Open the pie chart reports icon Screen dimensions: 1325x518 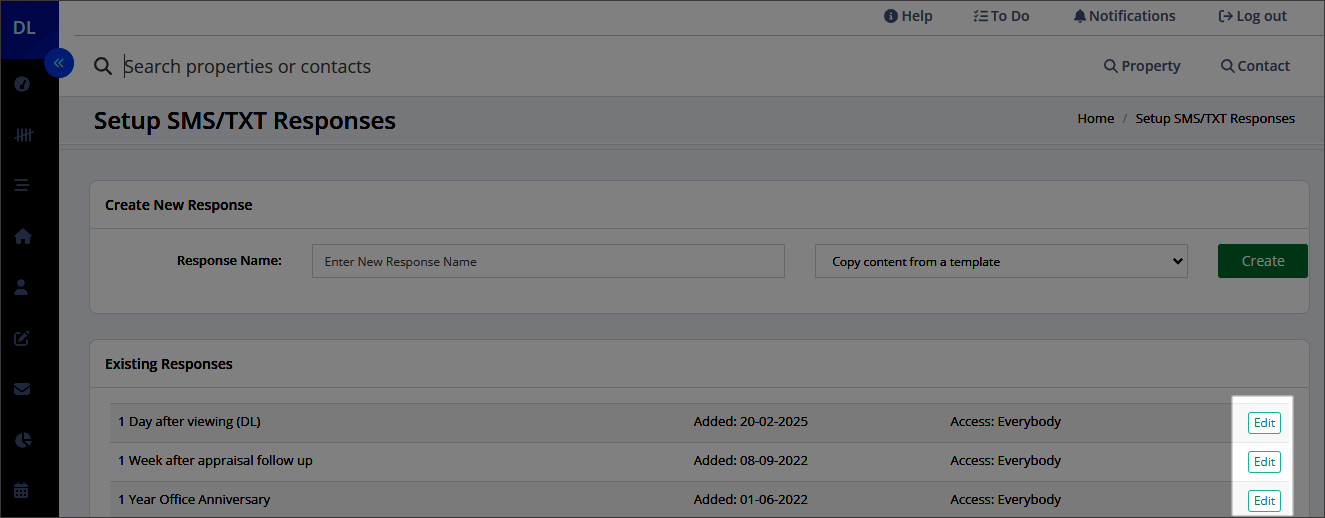click(x=22, y=440)
